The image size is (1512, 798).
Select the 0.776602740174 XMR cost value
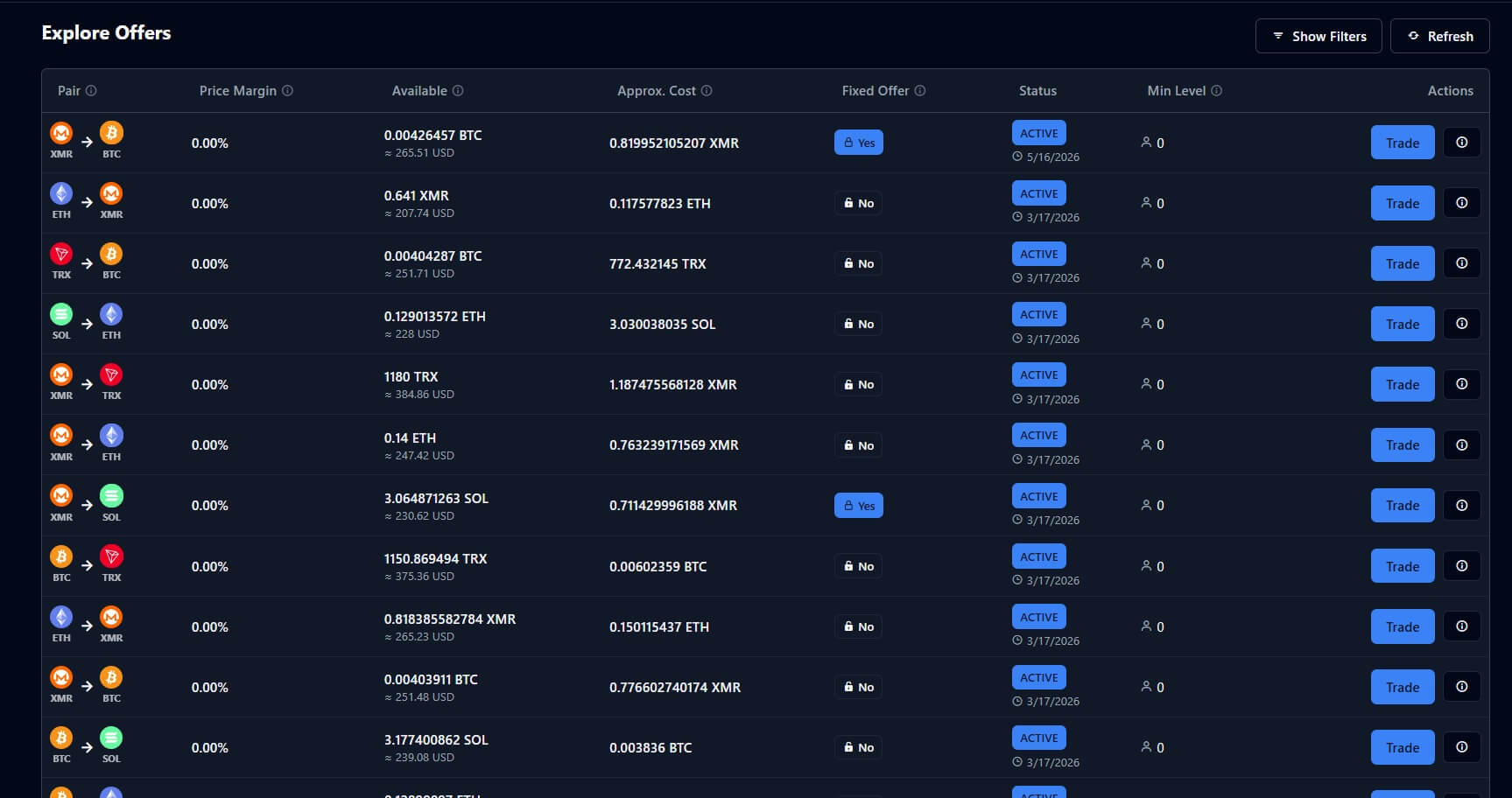(675, 687)
